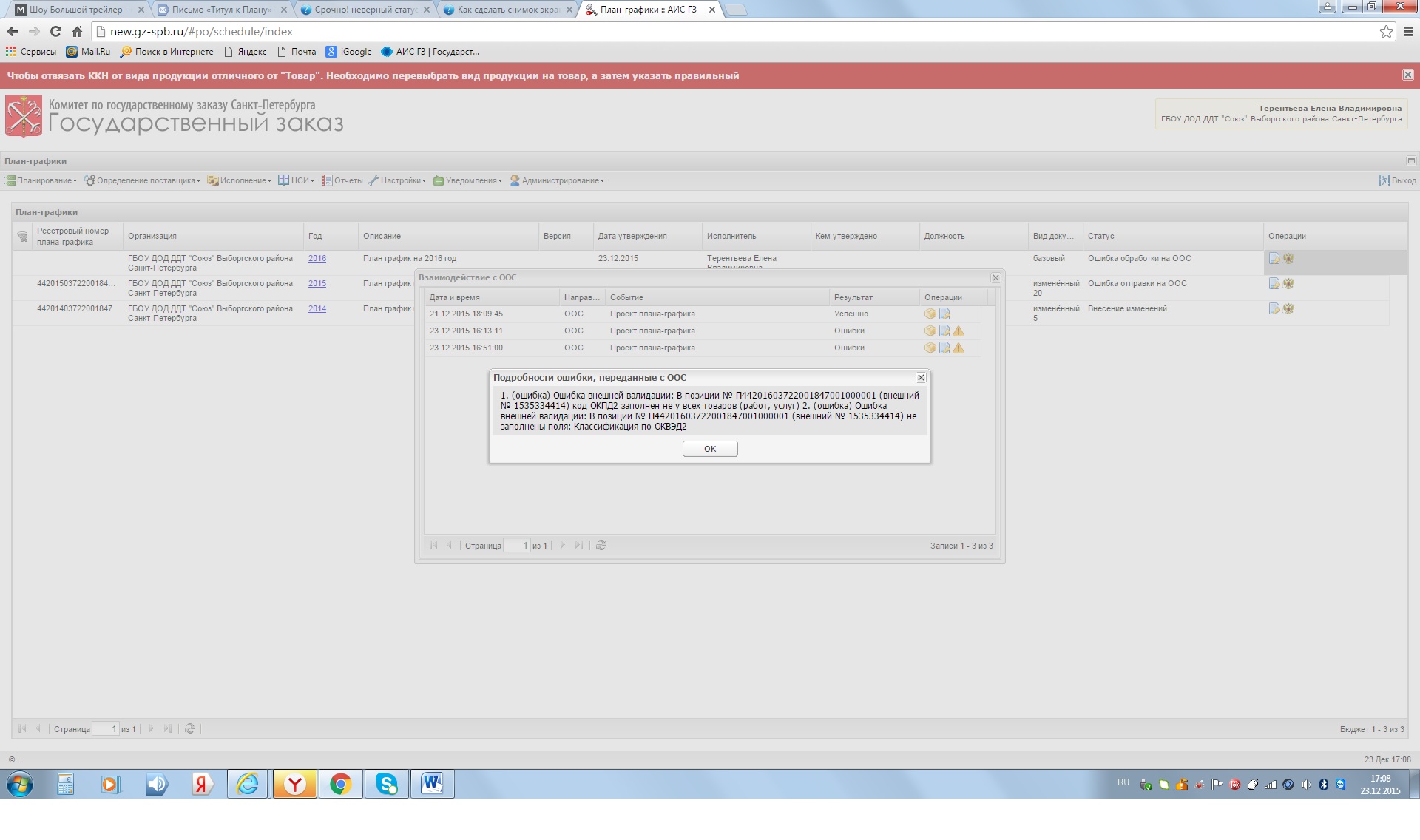
Task: Click package icon in 21.12.2015 row
Action: (930, 314)
